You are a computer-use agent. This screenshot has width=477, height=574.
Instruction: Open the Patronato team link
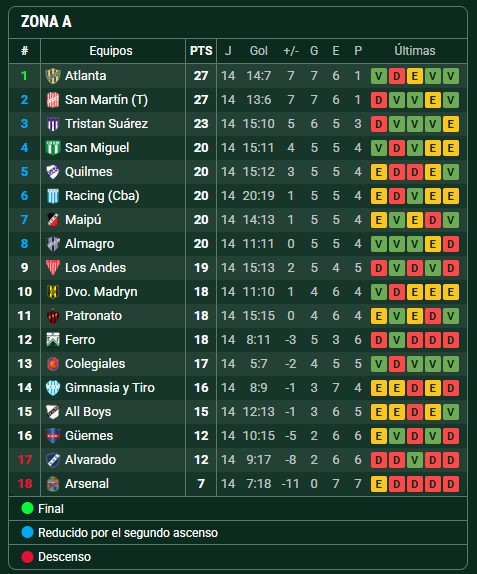point(93,316)
